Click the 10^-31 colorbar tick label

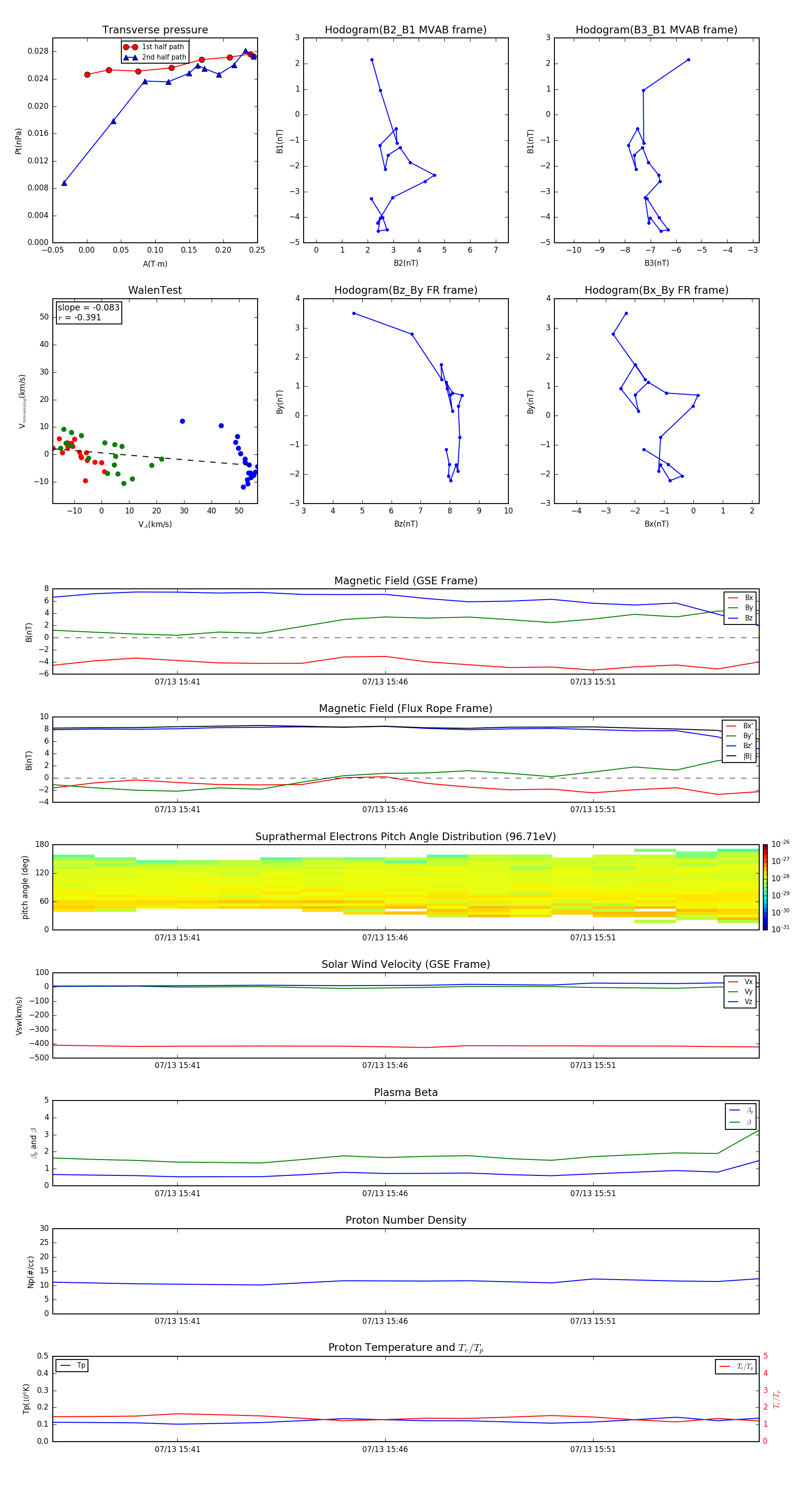point(780,929)
